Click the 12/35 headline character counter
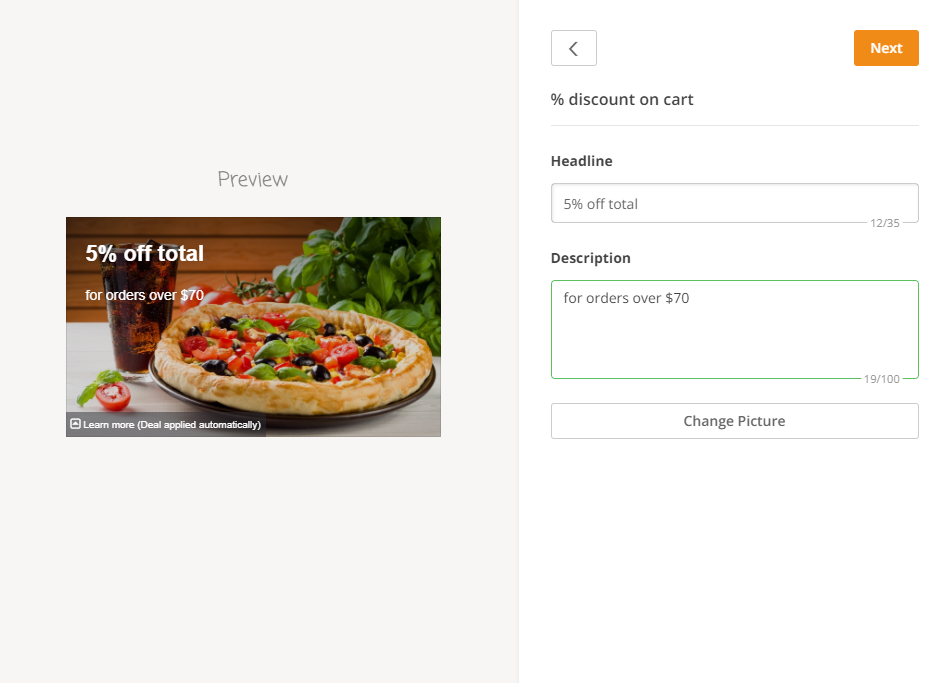Viewport: 948px width, 683px height. (884, 223)
